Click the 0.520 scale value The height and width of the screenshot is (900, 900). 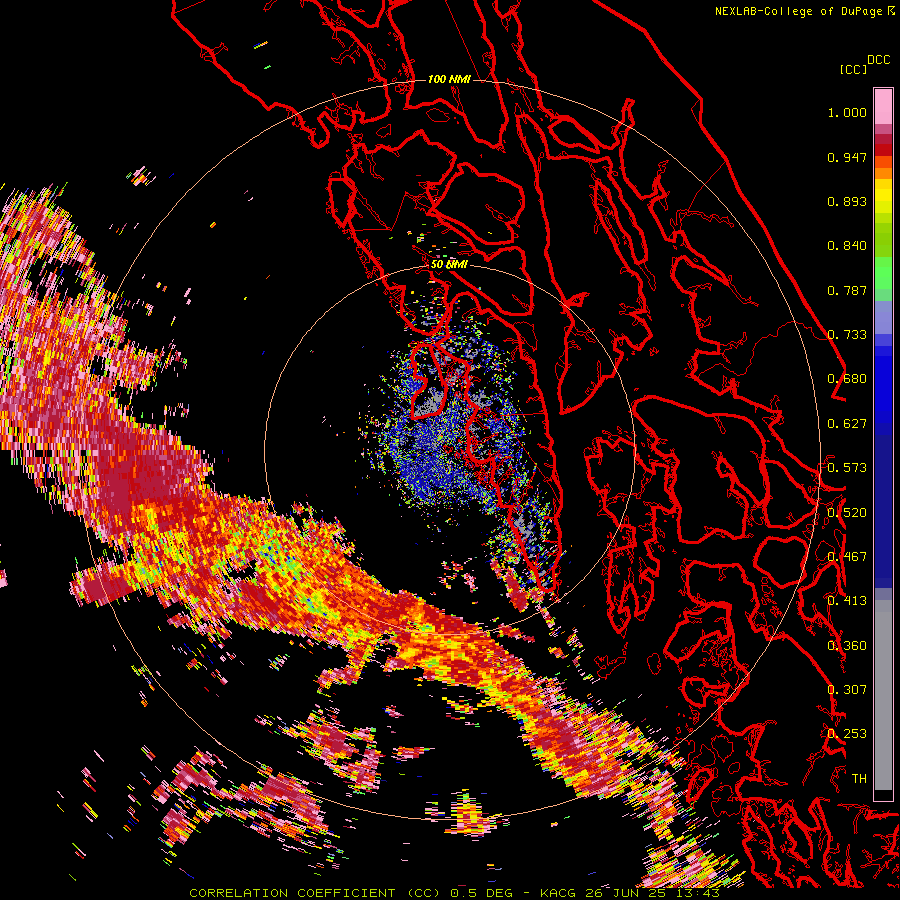[x=847, y=513]
